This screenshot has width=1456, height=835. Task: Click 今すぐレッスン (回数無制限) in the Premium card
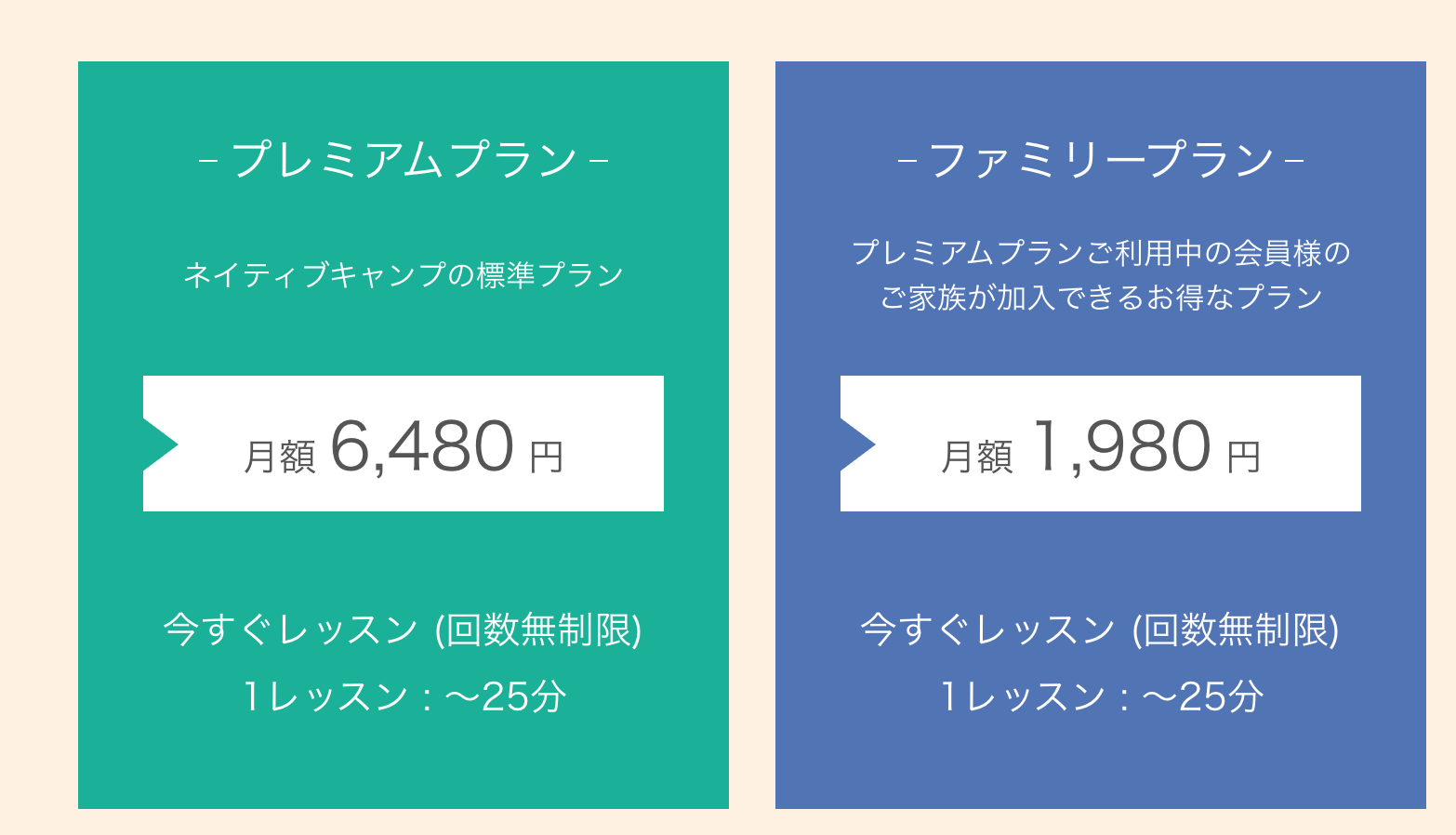click(x=404, y=630)
